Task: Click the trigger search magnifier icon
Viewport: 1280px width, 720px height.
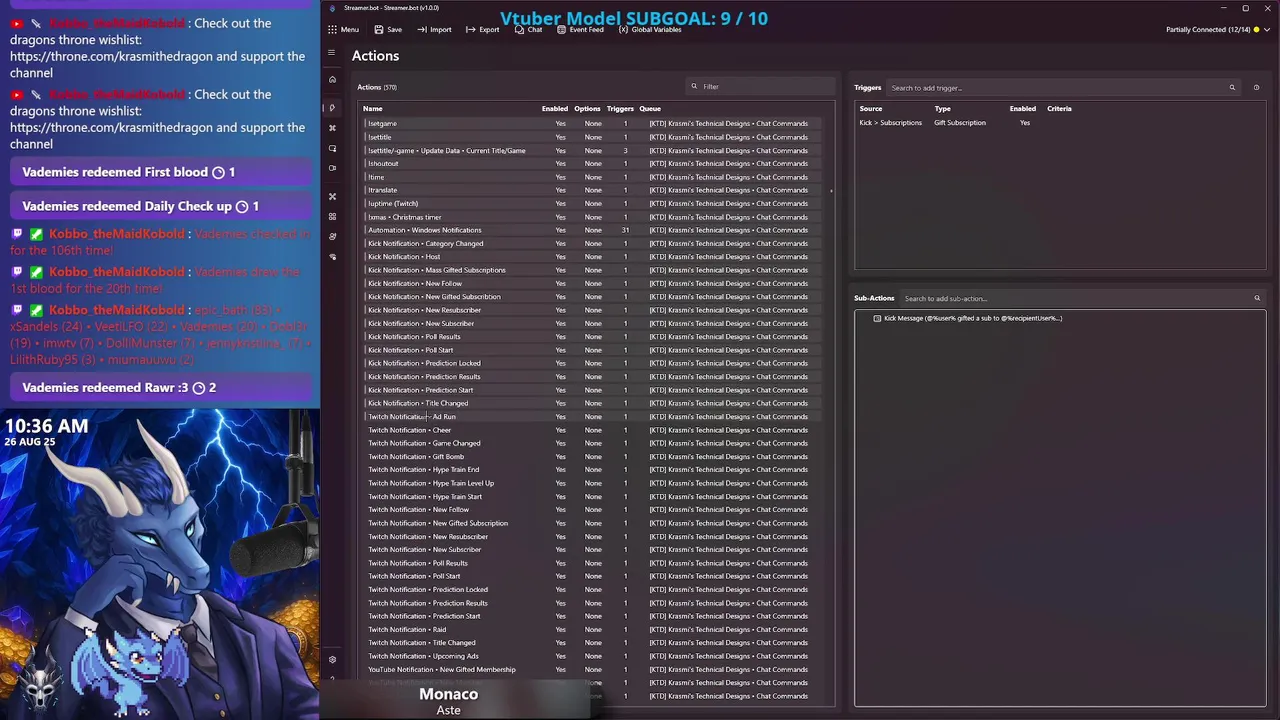Action: coord(1232,88)
